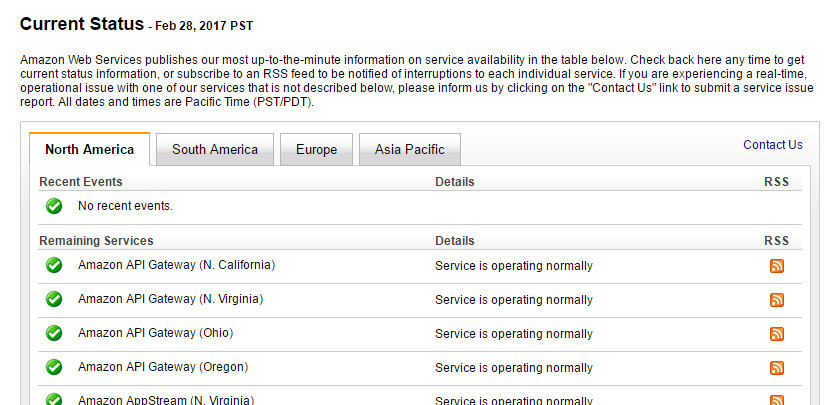Click Amazon API Gateway (N. California) service name
The width and height of the screenshot is (834, 405).
point(176,265)
